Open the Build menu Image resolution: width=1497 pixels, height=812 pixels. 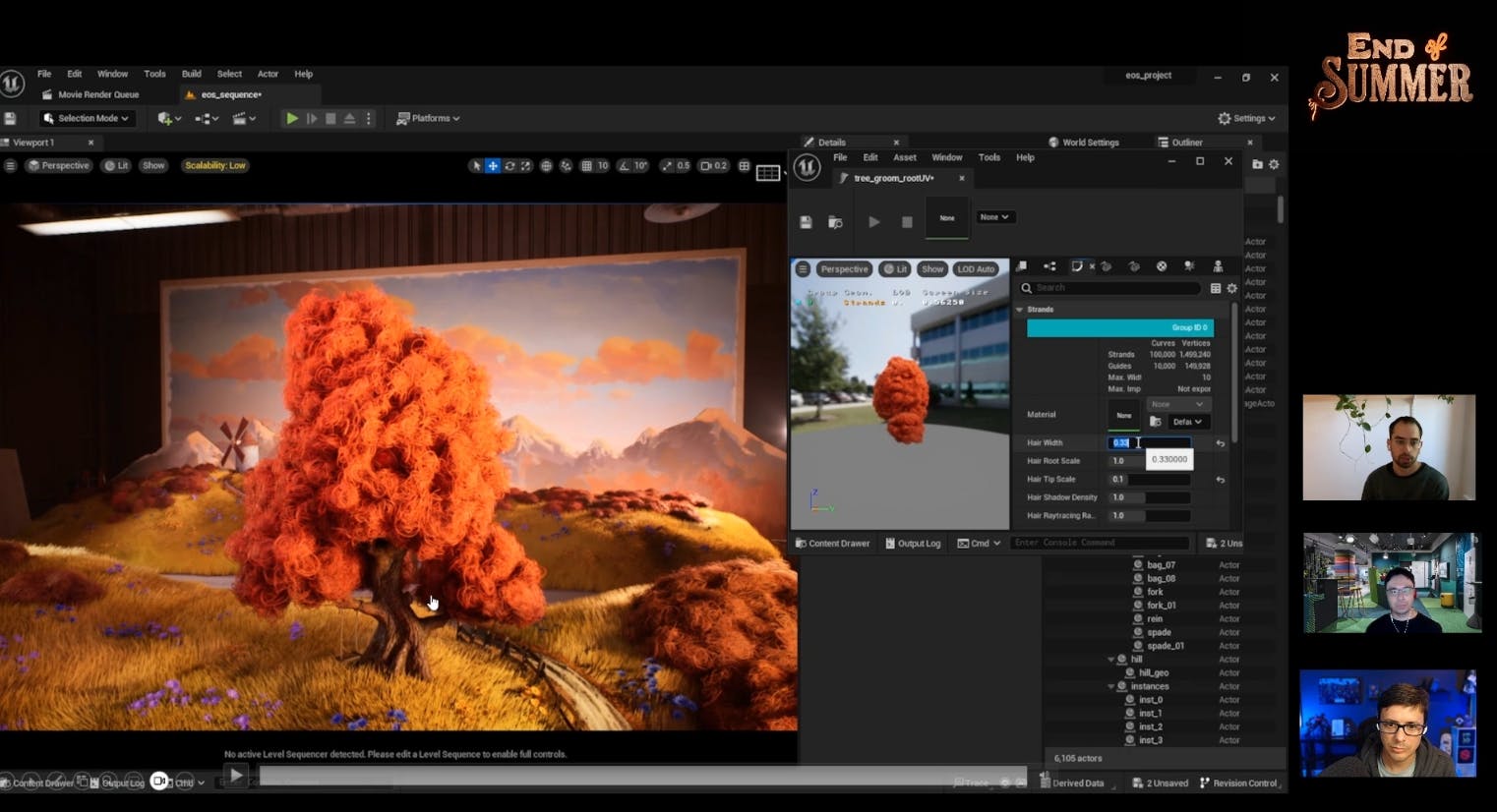(x=191, y=74)
